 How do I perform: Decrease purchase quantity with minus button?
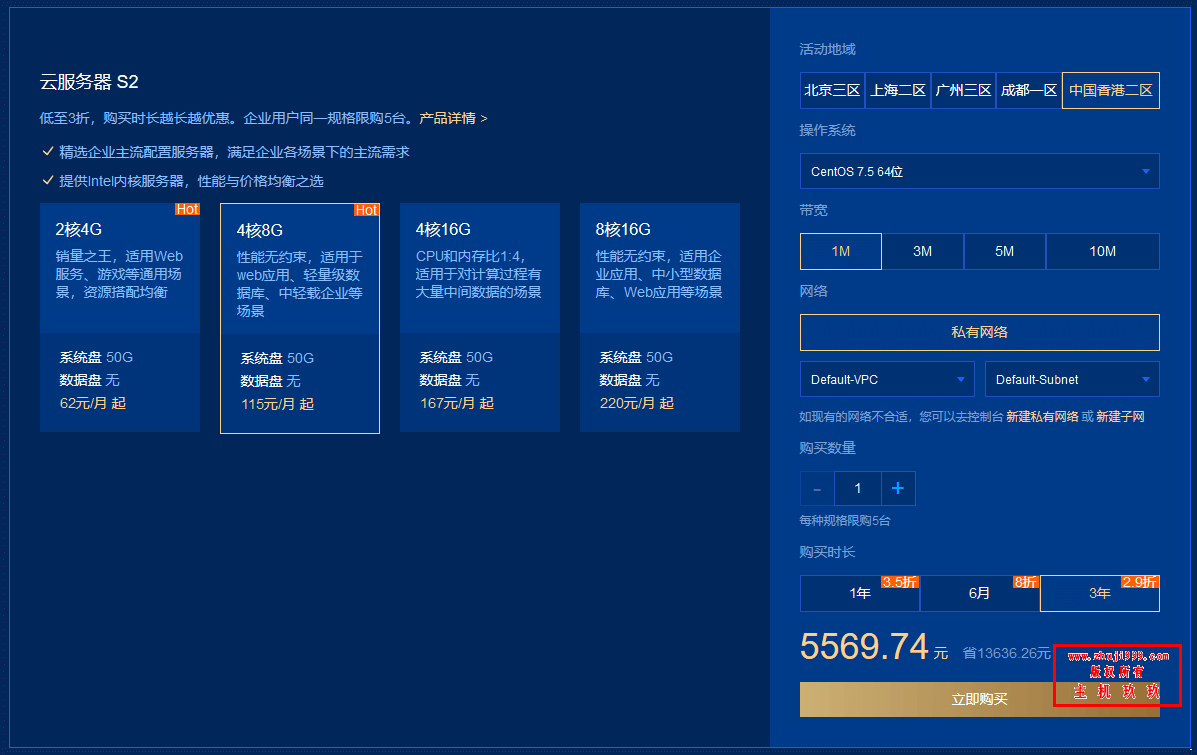pos(817,489)
